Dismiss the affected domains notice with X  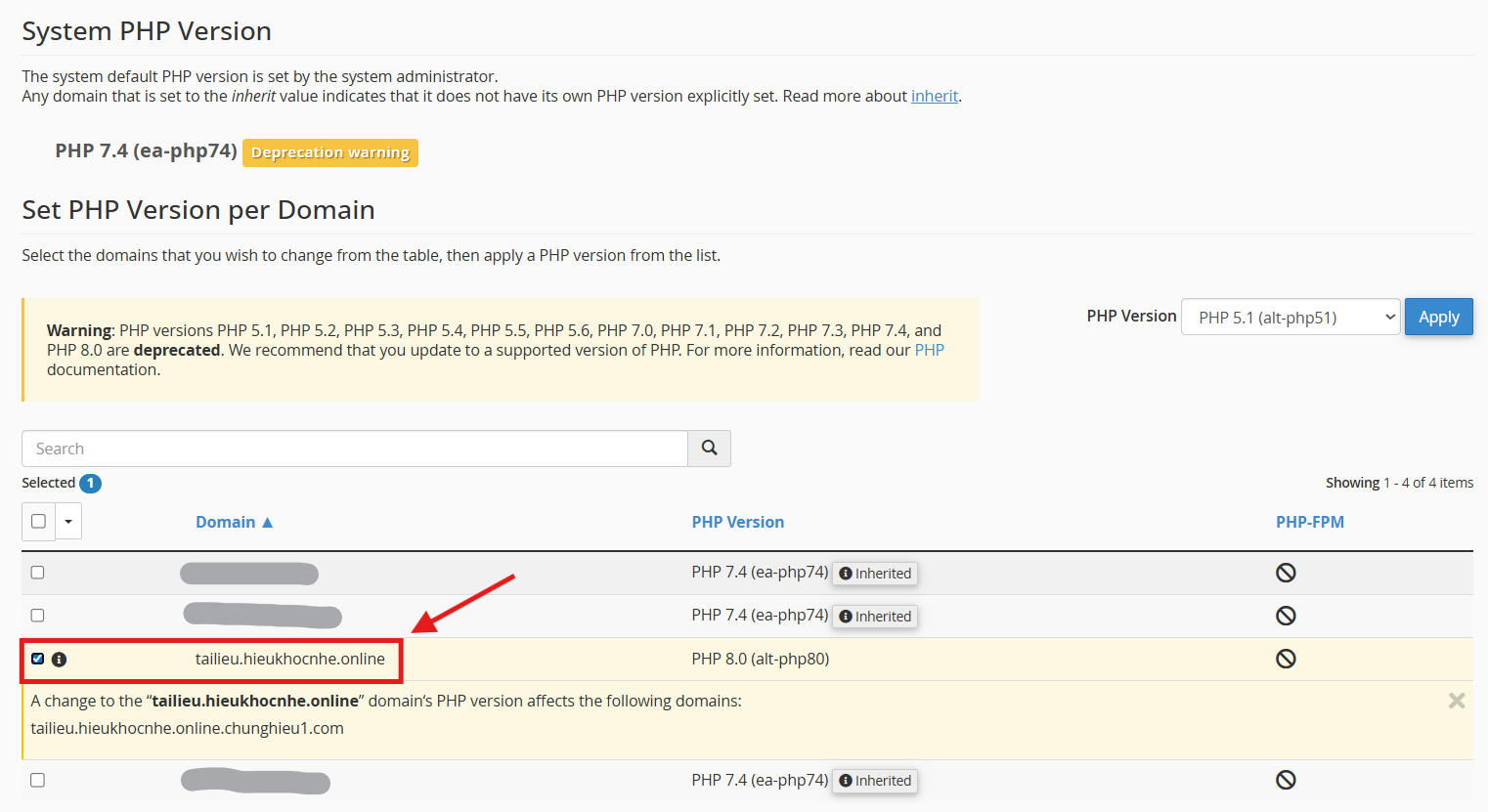click(1456, 701)
